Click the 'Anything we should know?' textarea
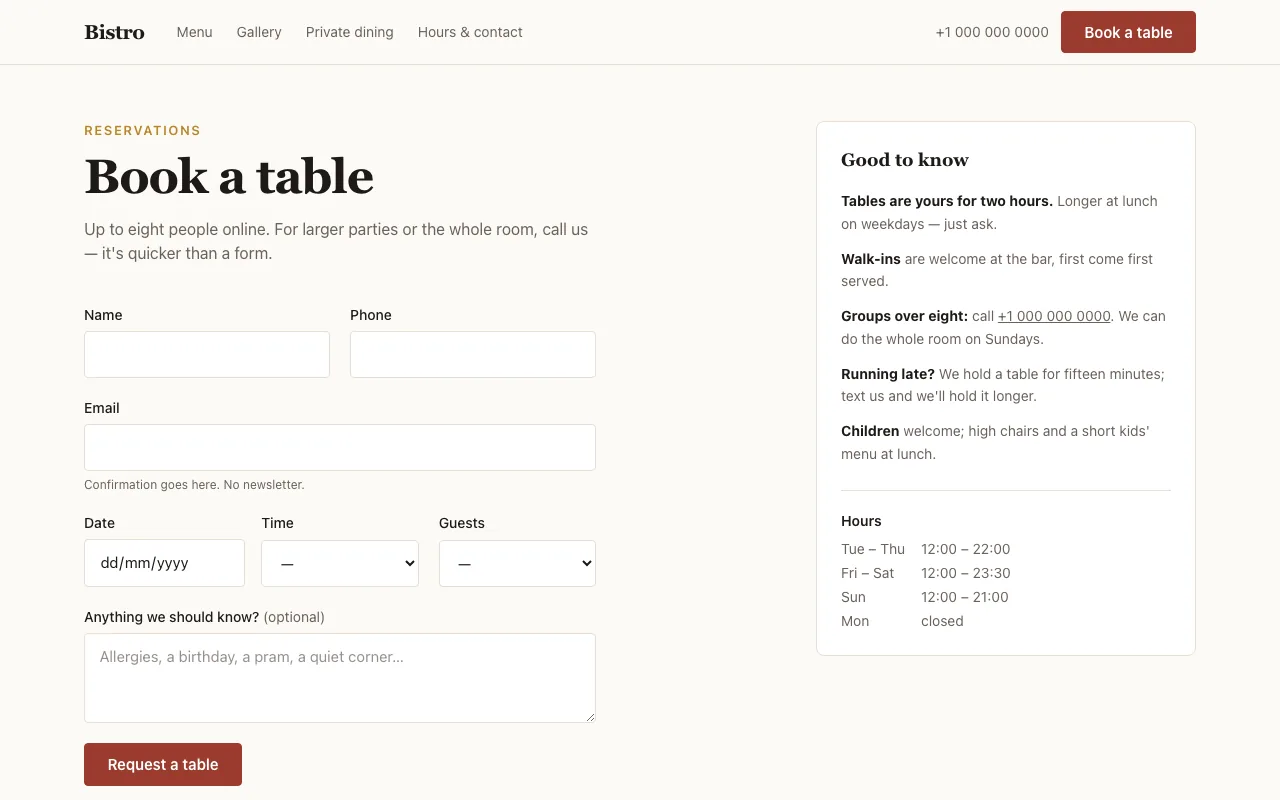1280x800 pixels. pos(340,678)
